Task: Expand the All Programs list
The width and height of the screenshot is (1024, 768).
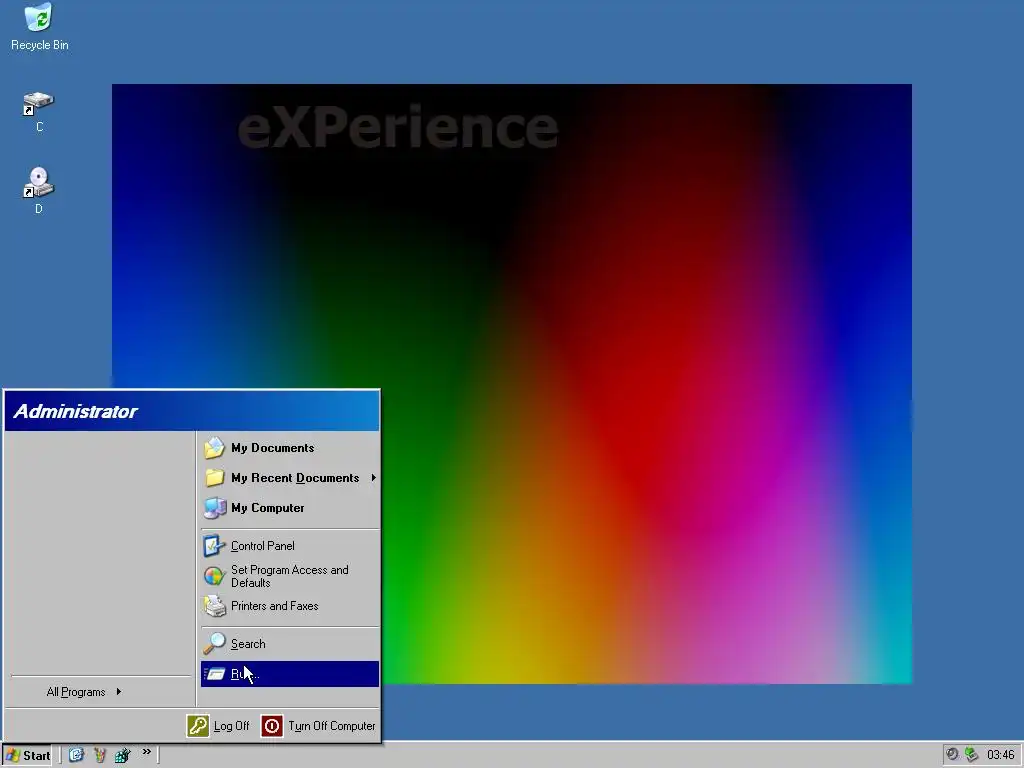Action: tap(84, 692)
